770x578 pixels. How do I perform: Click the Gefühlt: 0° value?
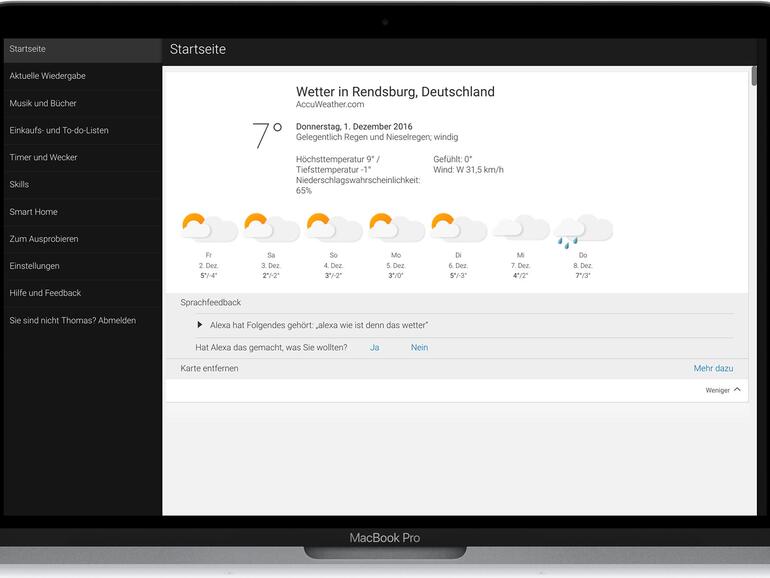pyautogui.click(x=452, y=159)
